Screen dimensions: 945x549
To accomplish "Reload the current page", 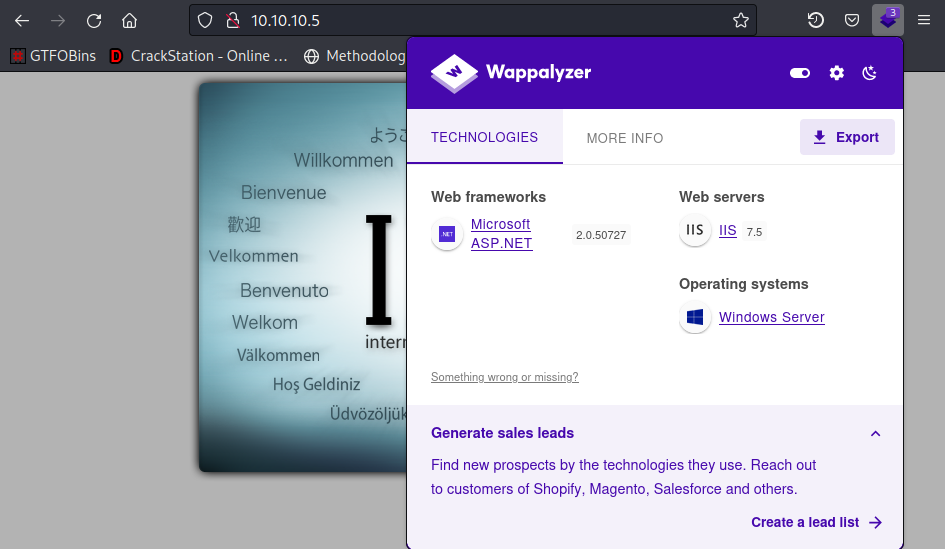I will (94, 20).
